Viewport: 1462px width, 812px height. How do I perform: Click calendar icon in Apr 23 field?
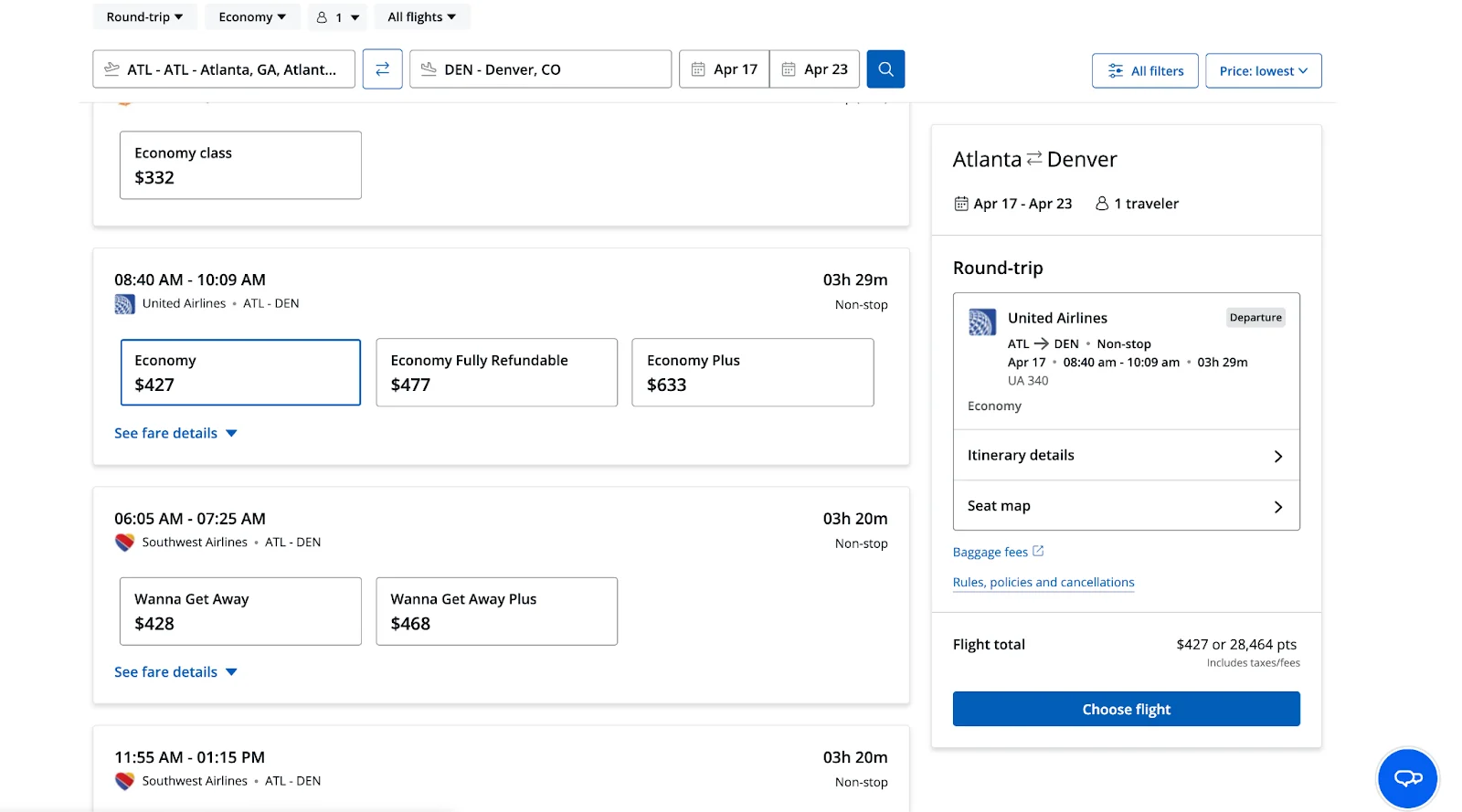coord(789,69)
